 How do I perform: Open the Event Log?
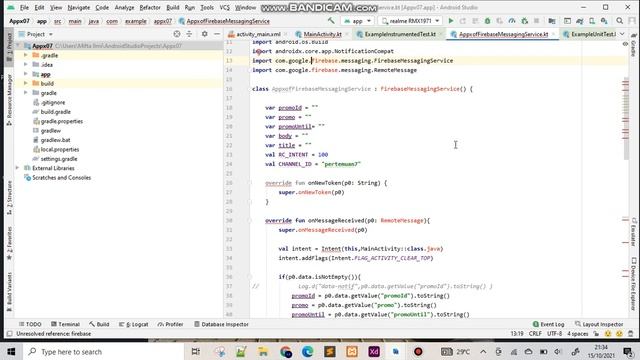[x=549, y=324]
